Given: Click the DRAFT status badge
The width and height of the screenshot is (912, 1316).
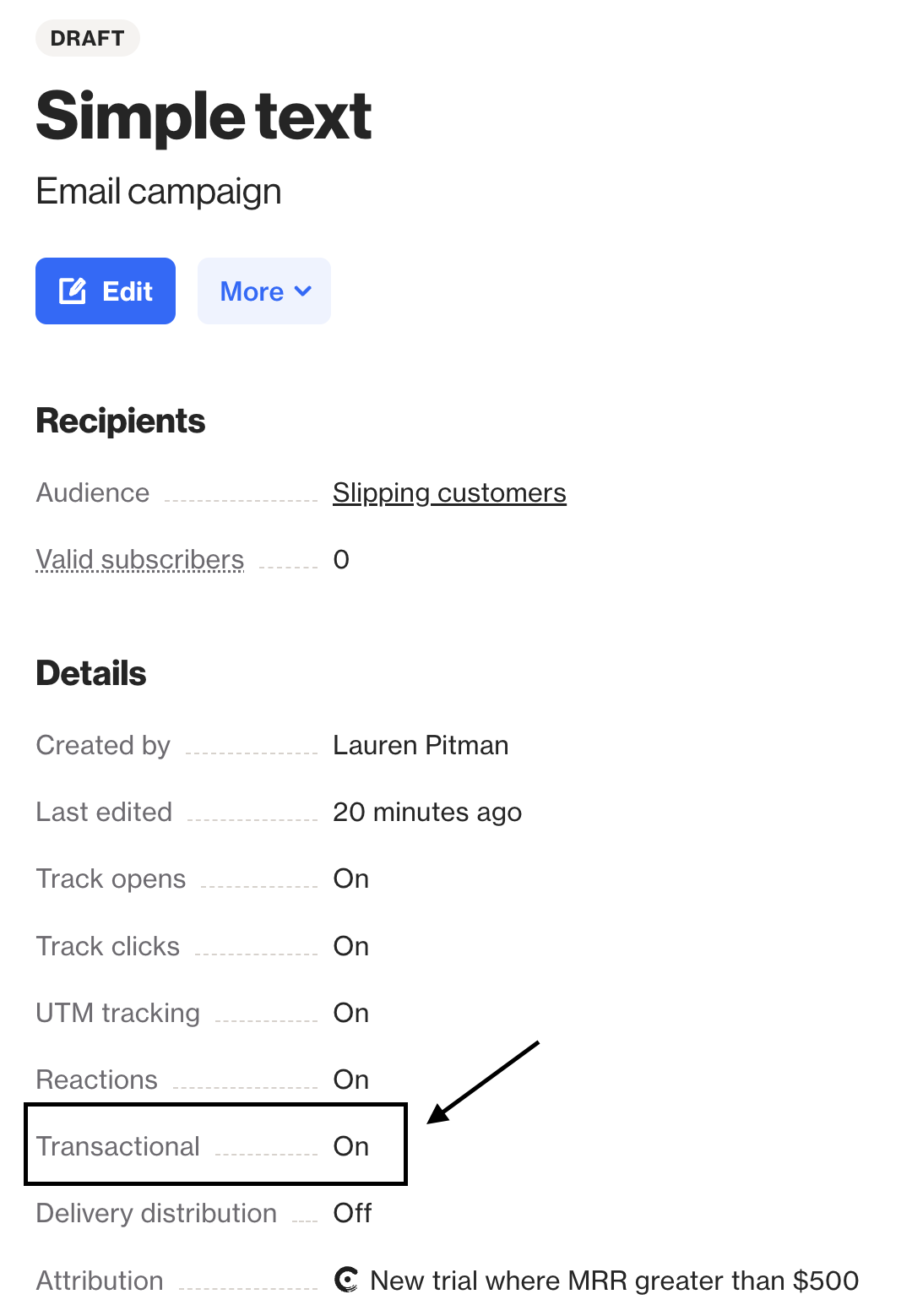Looking at the screenshot, I should pos(87,37).
